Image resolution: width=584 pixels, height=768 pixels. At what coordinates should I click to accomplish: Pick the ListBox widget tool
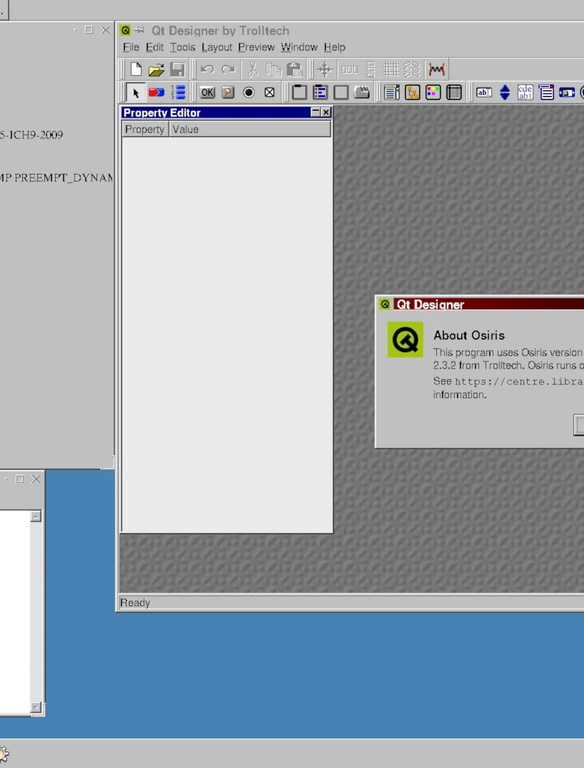[391, 93]
